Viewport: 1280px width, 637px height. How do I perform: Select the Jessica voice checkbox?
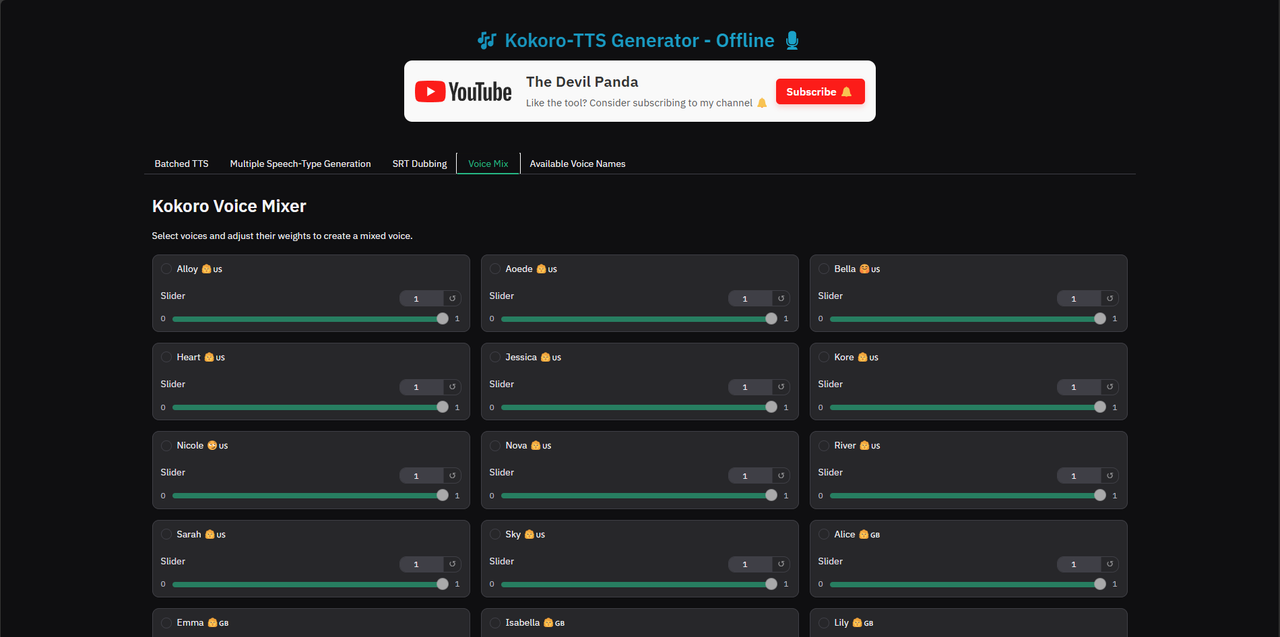495,357
